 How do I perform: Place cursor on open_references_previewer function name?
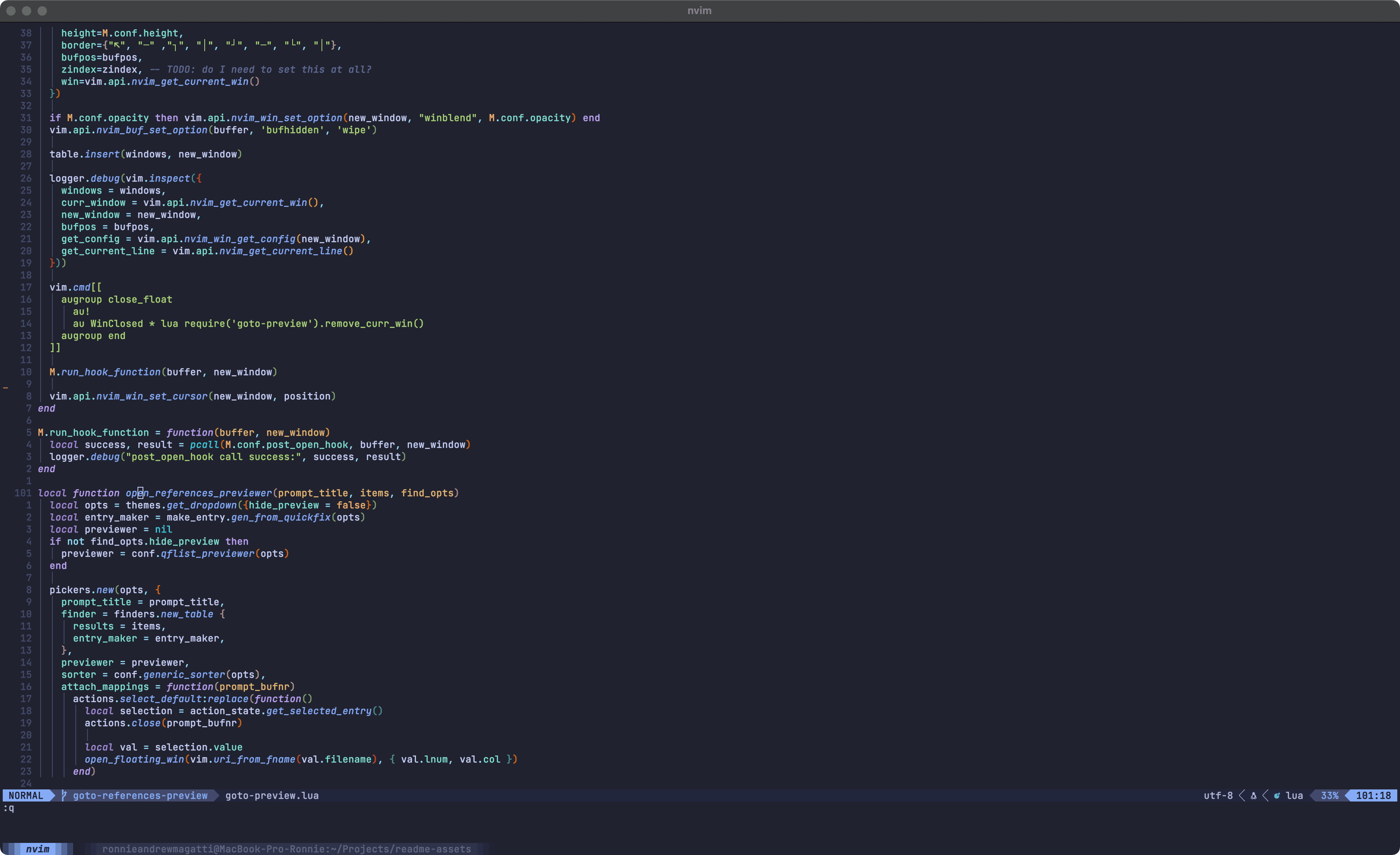[199, 493]
